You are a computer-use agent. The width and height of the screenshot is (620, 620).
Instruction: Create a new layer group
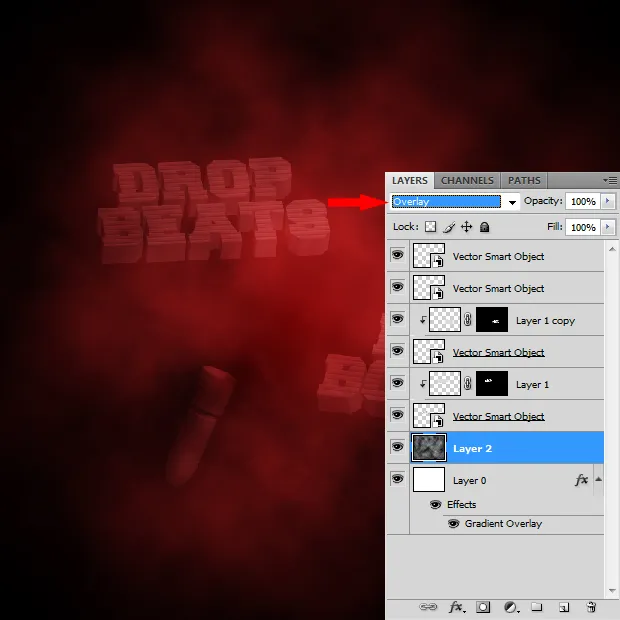(x=537, y=607)
